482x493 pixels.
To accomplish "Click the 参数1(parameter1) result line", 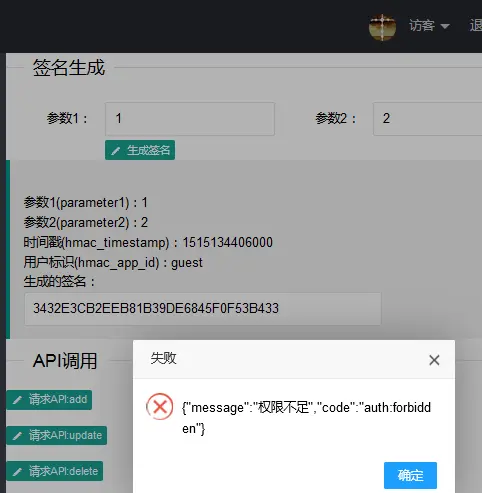I will pyautogui.click(x=86, y=202).
